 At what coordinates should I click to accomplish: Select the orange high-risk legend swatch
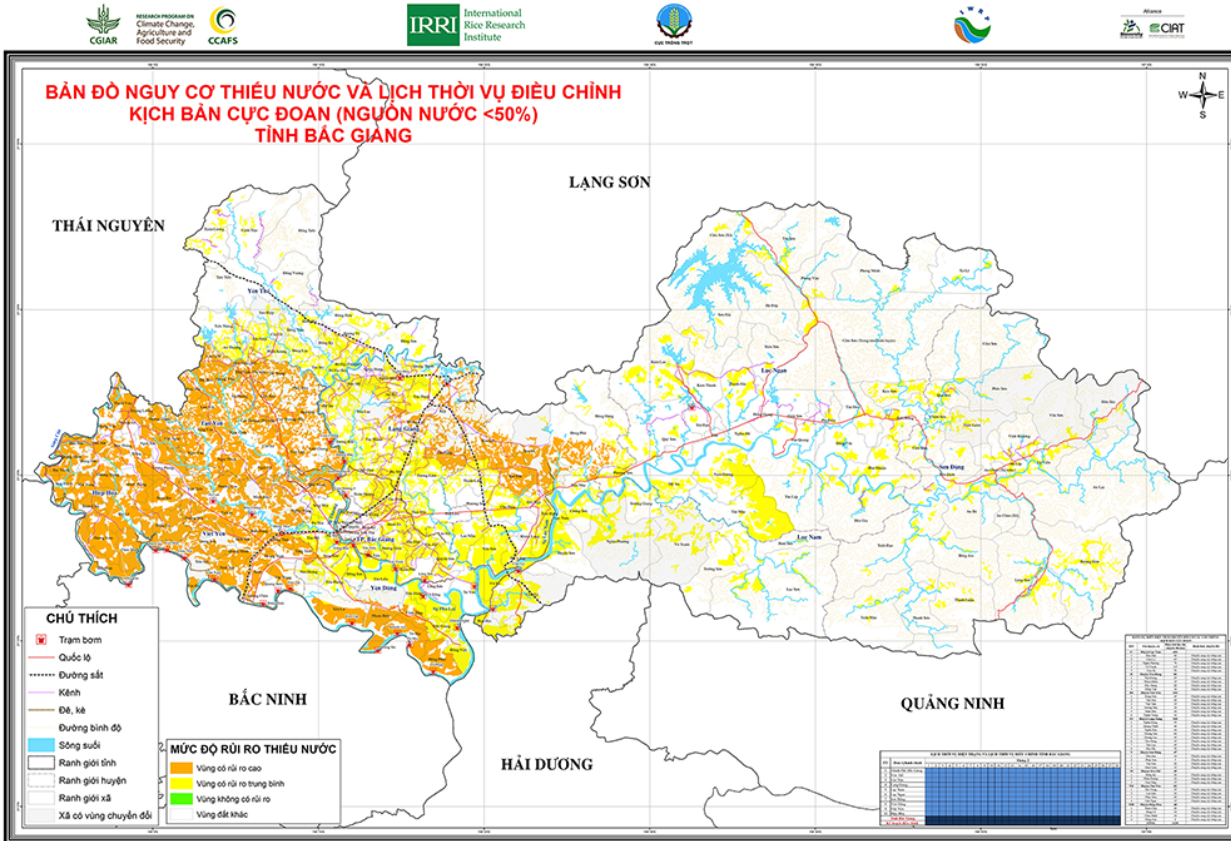tap(180, 767)
